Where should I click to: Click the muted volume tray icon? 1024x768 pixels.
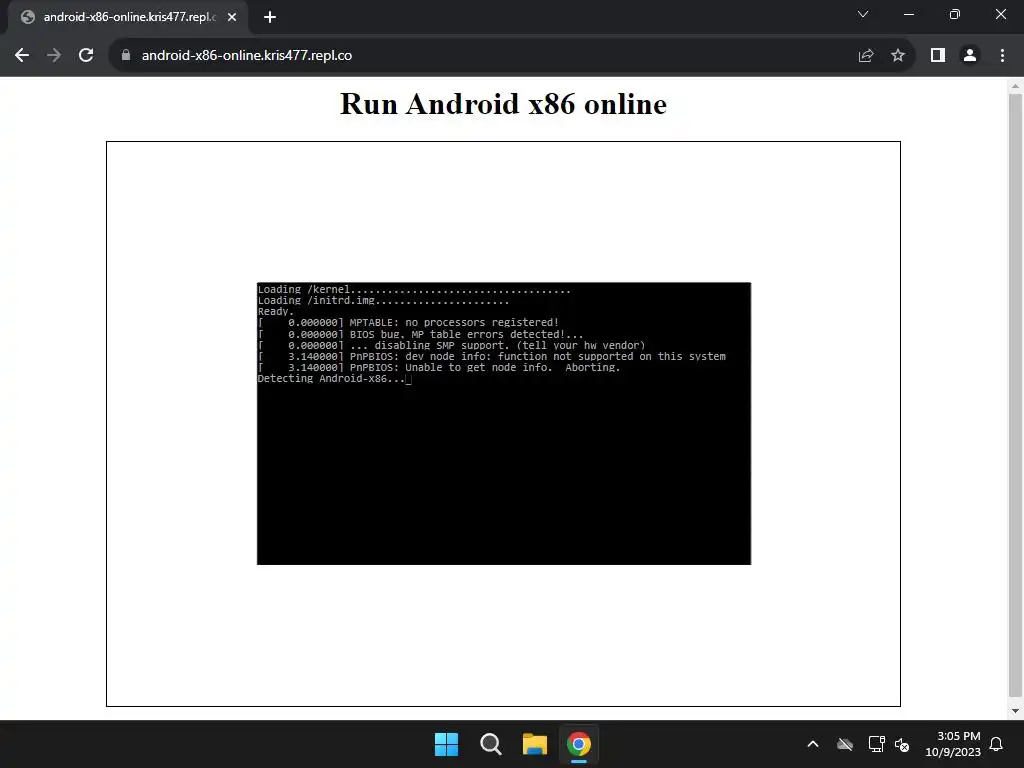pos(902,744)
